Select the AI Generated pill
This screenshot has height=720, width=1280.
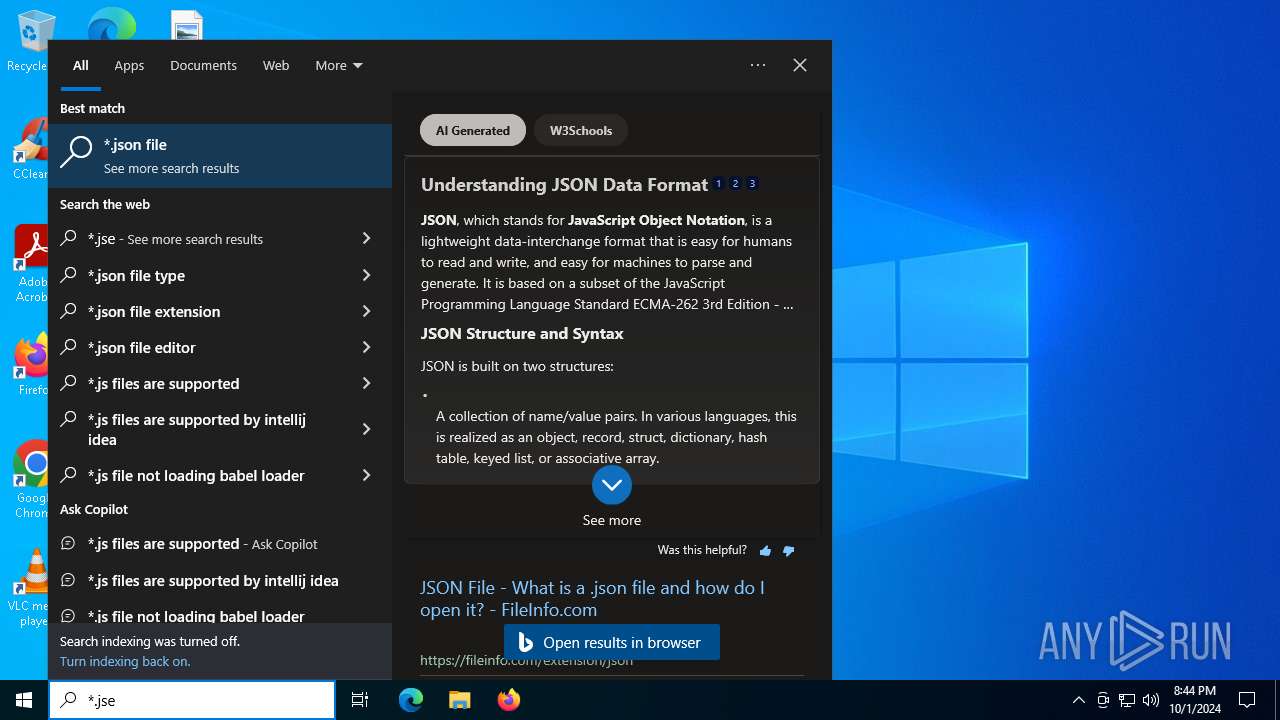coord(473,130)
